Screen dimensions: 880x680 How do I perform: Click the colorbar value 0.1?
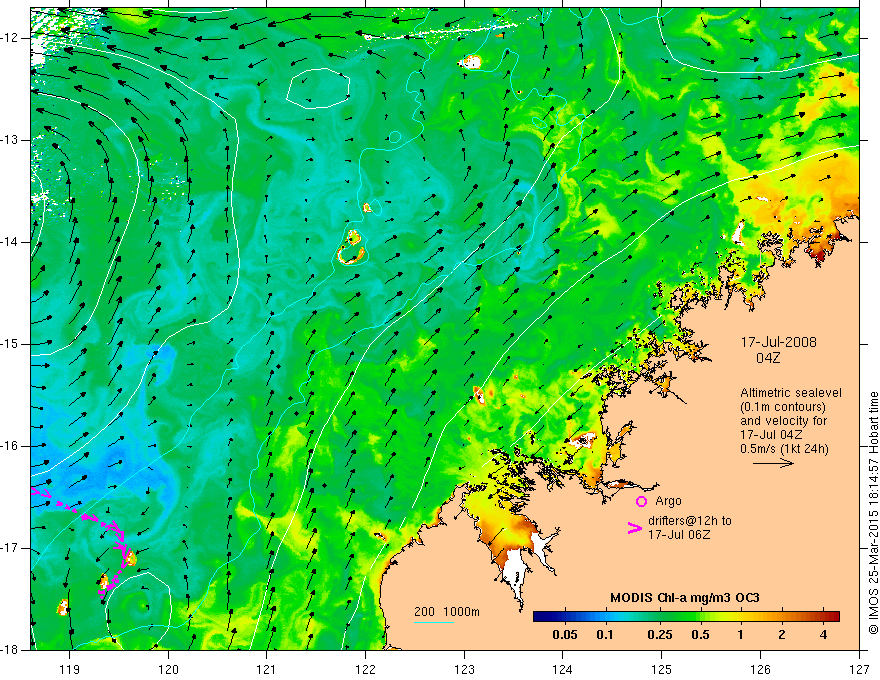[604, 635]
